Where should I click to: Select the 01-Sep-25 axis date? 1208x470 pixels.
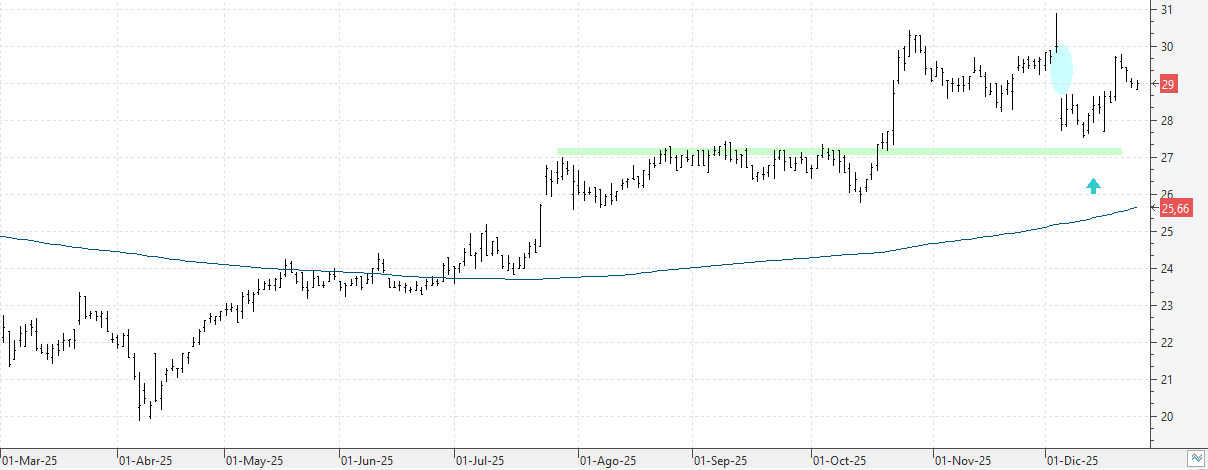tap(721, 461)
